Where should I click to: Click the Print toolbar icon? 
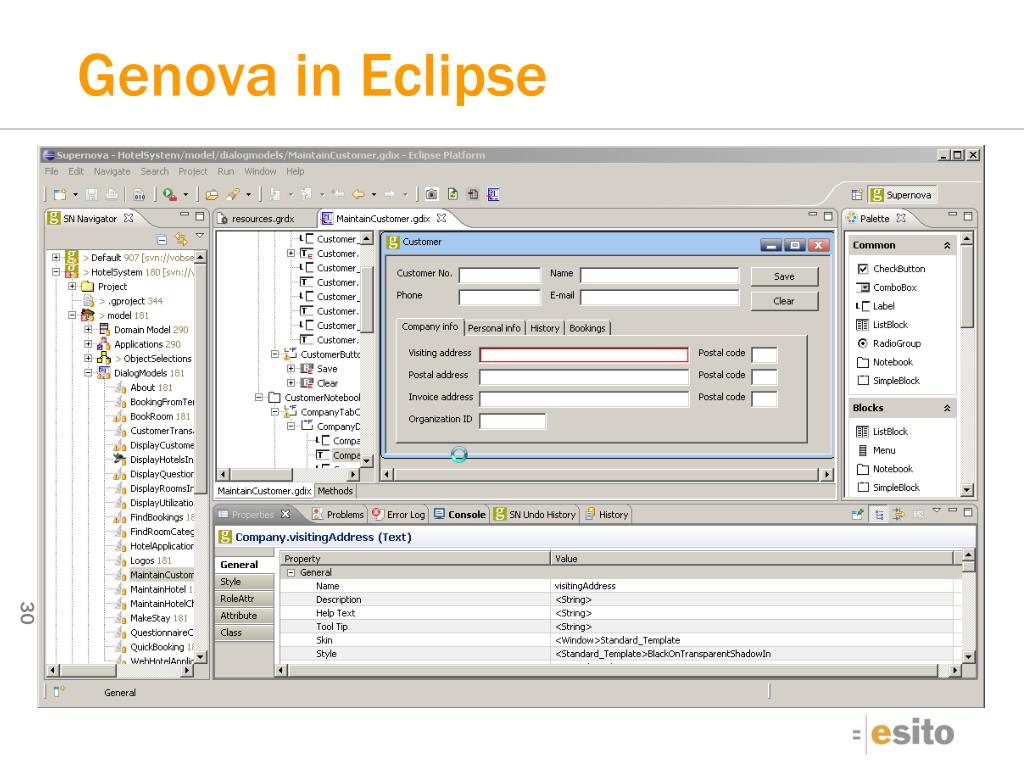point(112,194)
